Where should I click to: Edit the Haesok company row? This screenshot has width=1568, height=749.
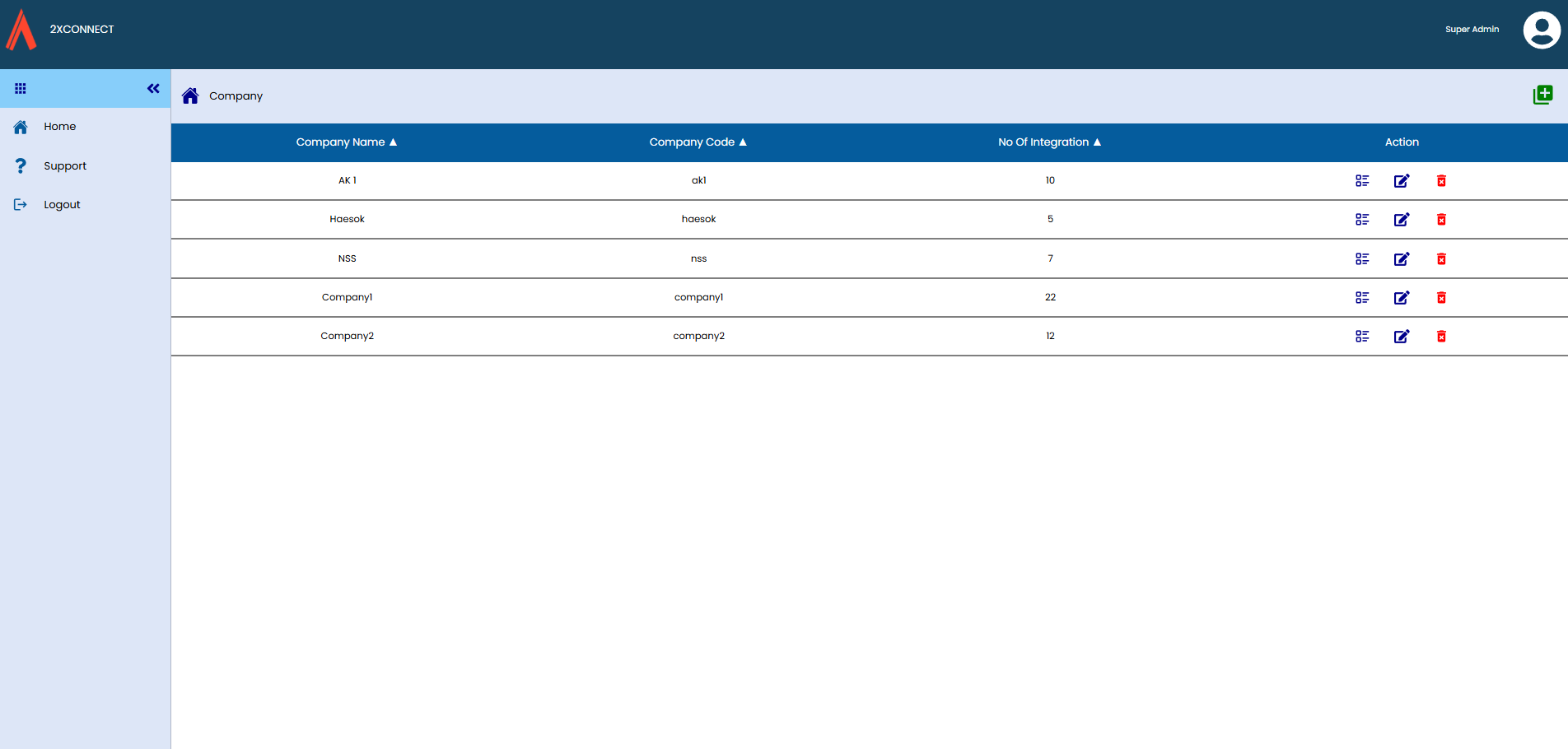pos(1401,220)
